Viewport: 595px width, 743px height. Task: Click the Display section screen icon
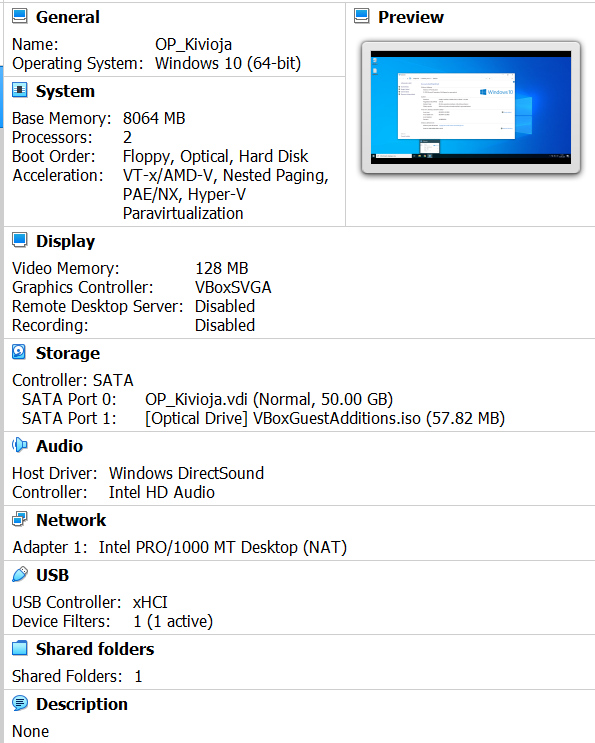pos(19,240)
